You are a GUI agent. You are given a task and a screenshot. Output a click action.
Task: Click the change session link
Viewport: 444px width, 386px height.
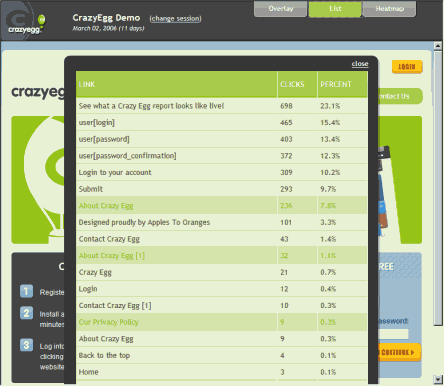coord(175,19)
